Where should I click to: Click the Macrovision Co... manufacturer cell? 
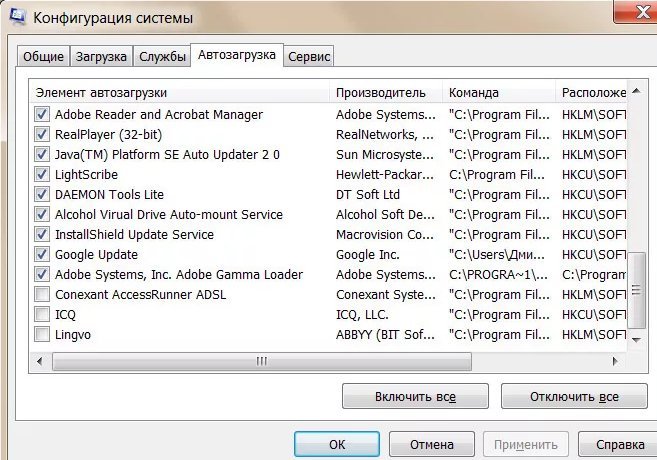385,234
